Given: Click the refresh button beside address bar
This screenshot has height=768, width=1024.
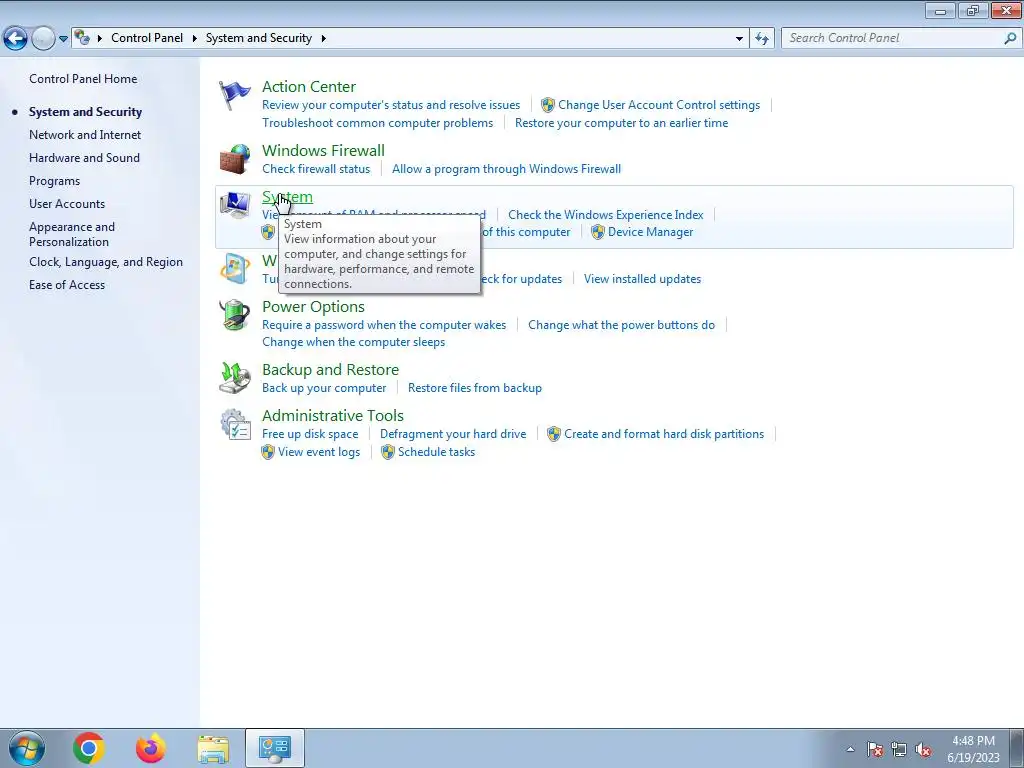Looking at the screenshot, I should click(x=761, y=39).
